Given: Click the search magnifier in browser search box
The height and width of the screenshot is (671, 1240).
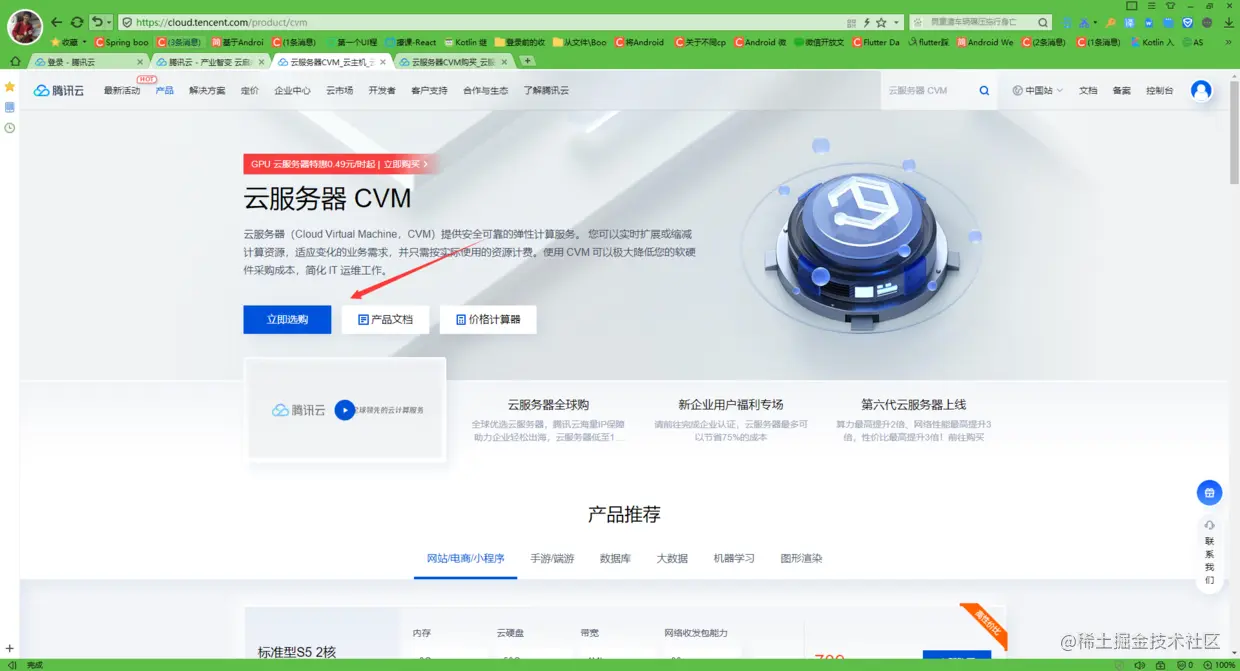Looking at the screenshot, I should coord(1043,22).
